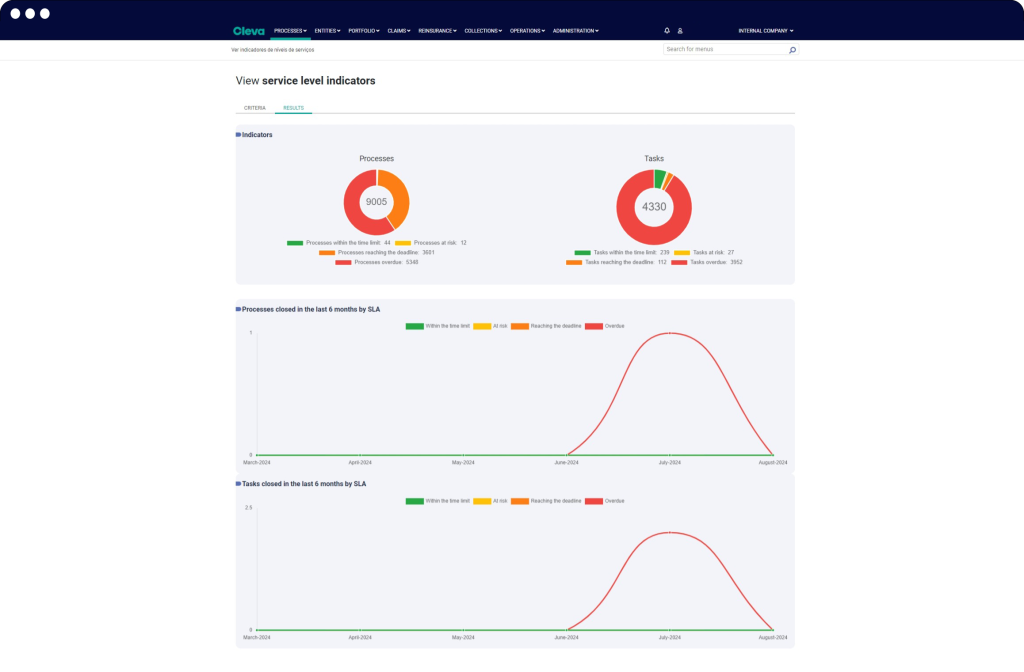The height and width of the screenshot is (672, 1024).
Task: Toggle Processes overdue legend item
Action: point(377,262)
